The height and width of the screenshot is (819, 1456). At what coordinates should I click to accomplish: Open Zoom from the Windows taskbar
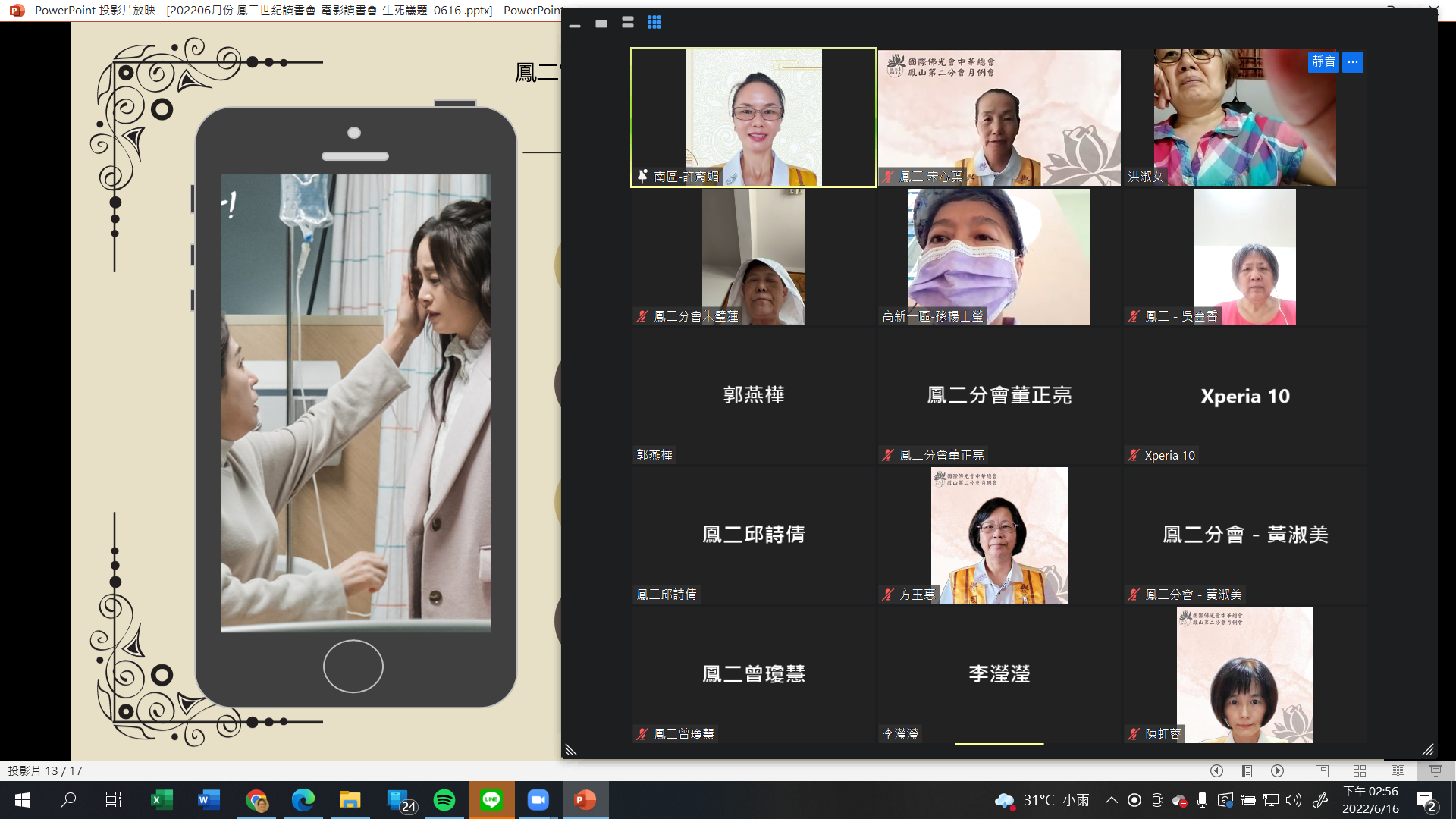(538, 800)
